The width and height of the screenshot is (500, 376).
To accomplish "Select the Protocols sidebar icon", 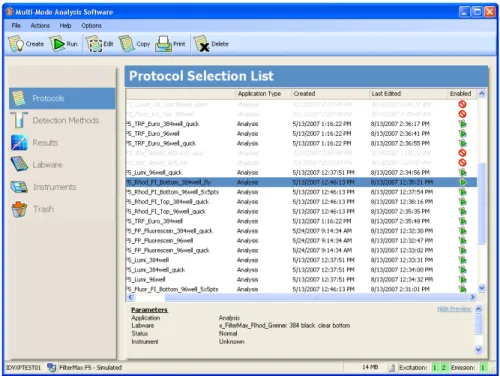I will click(19, 98).
